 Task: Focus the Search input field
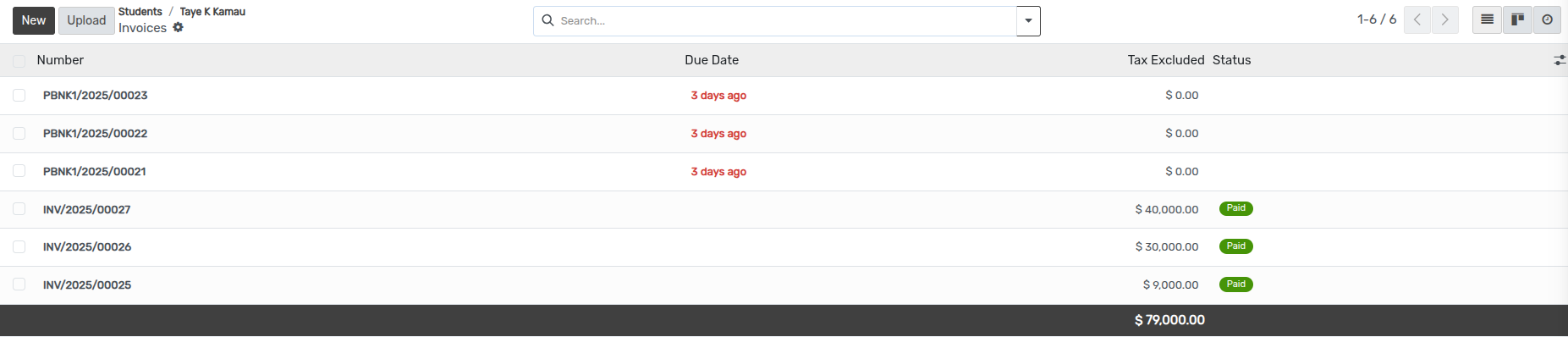785,20
